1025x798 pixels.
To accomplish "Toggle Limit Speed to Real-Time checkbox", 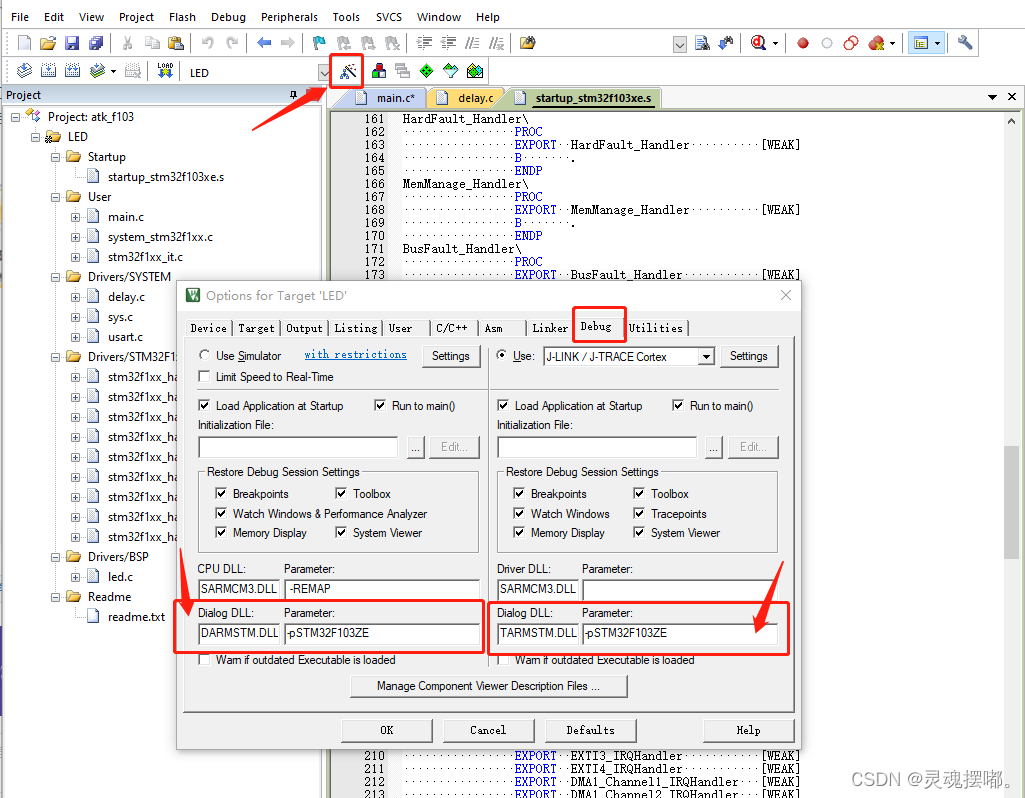I will pyautogui.click(x=205, y=376).
